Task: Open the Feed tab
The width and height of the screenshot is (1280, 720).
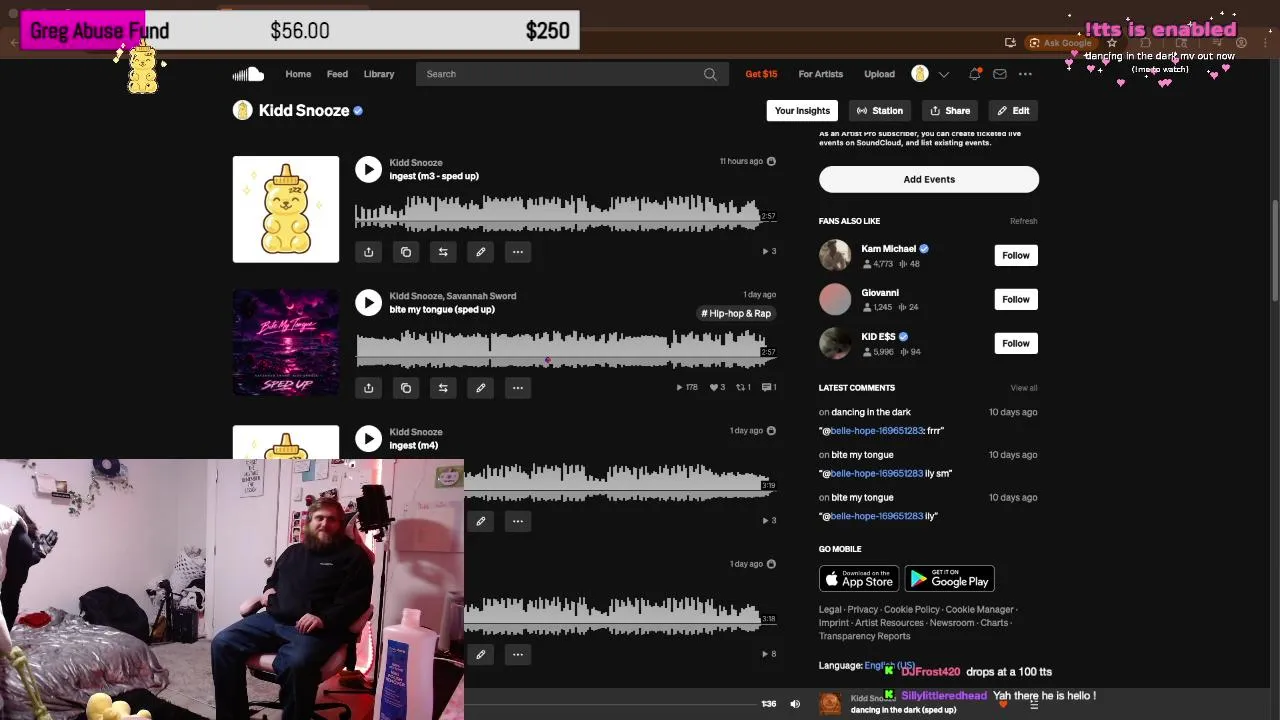Action: (337, 74)
